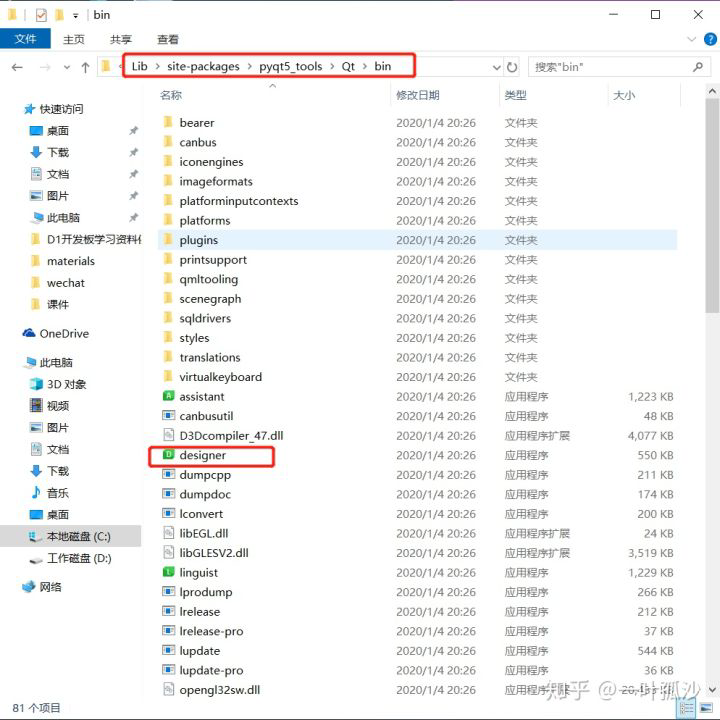Open the 主页 ribbon tab

tap(73, 39)
